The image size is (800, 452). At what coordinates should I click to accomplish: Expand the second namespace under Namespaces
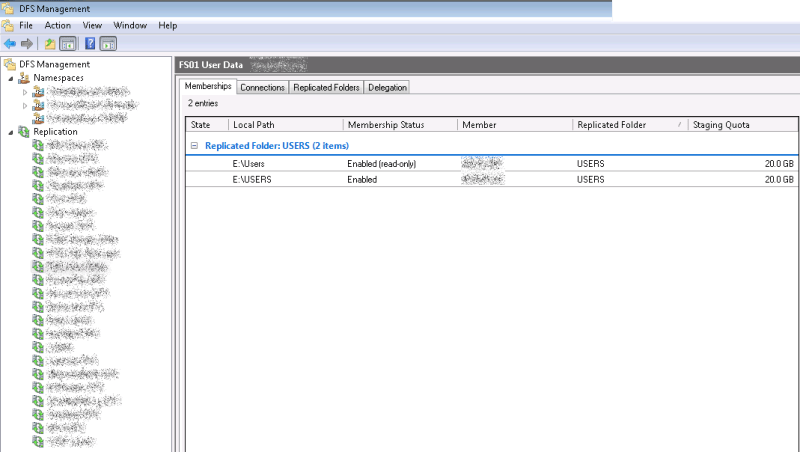click(25, 106)
